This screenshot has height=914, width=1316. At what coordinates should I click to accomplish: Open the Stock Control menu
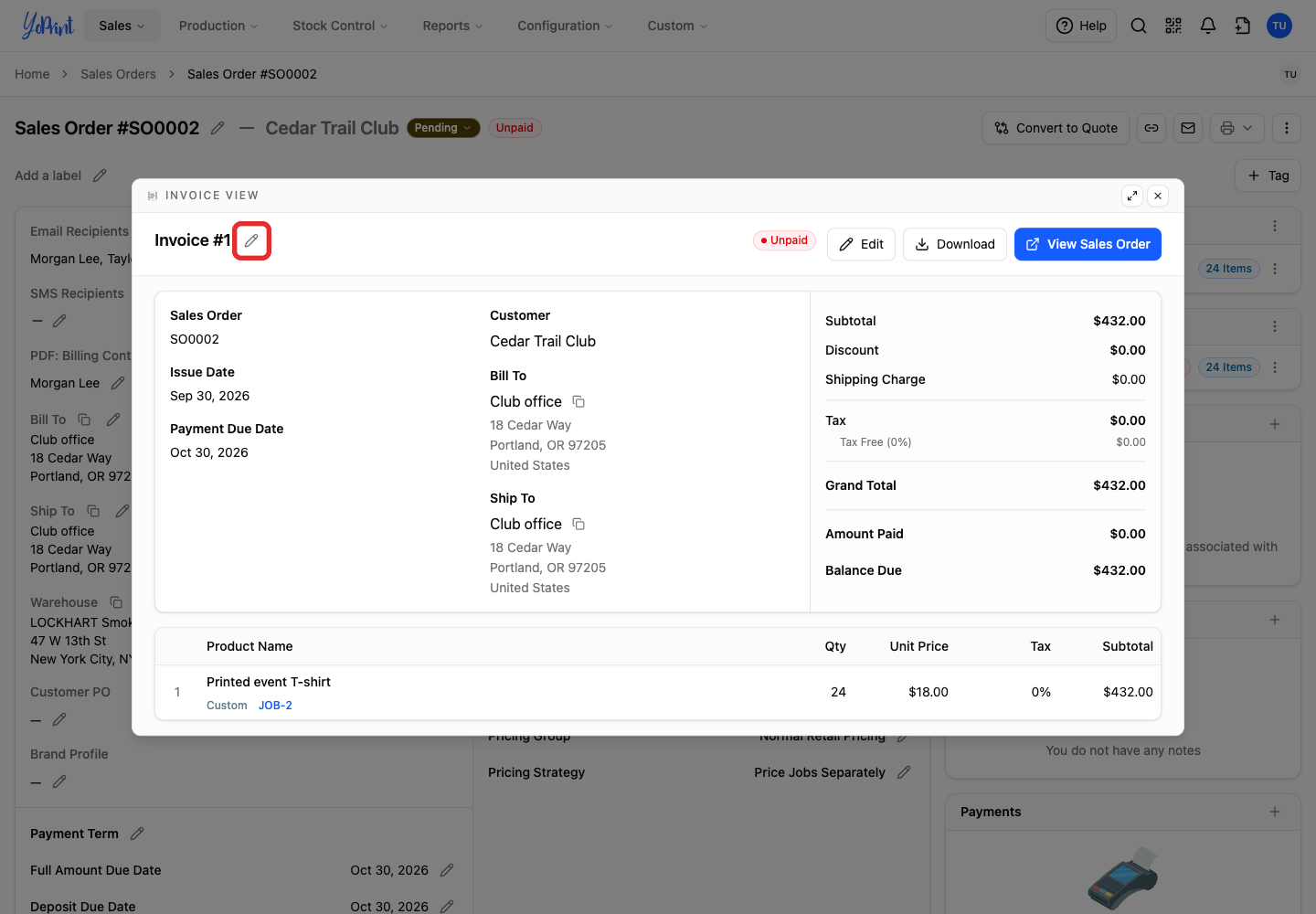[340, 26]
